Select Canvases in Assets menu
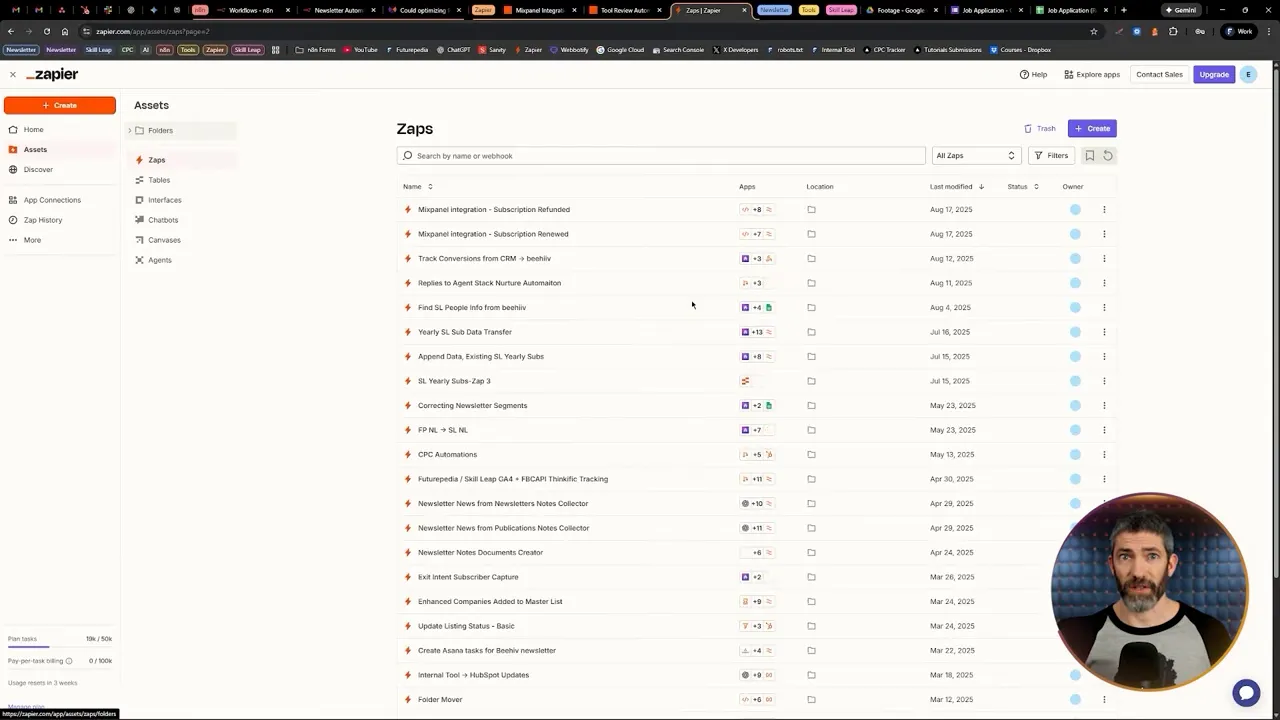Screen dimensions: 1280x720 pos(164,240)
